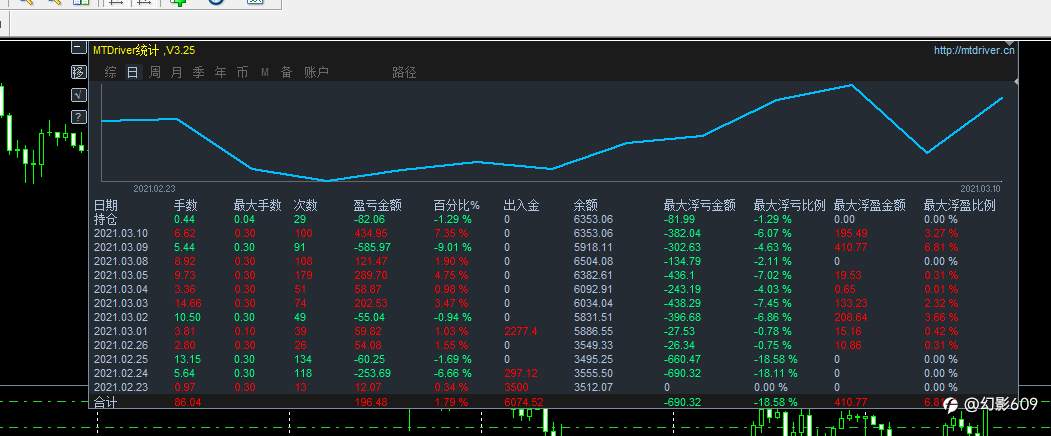Click the 179 trade count value
The image size is (1051, 436).
(x=304, y=275)
